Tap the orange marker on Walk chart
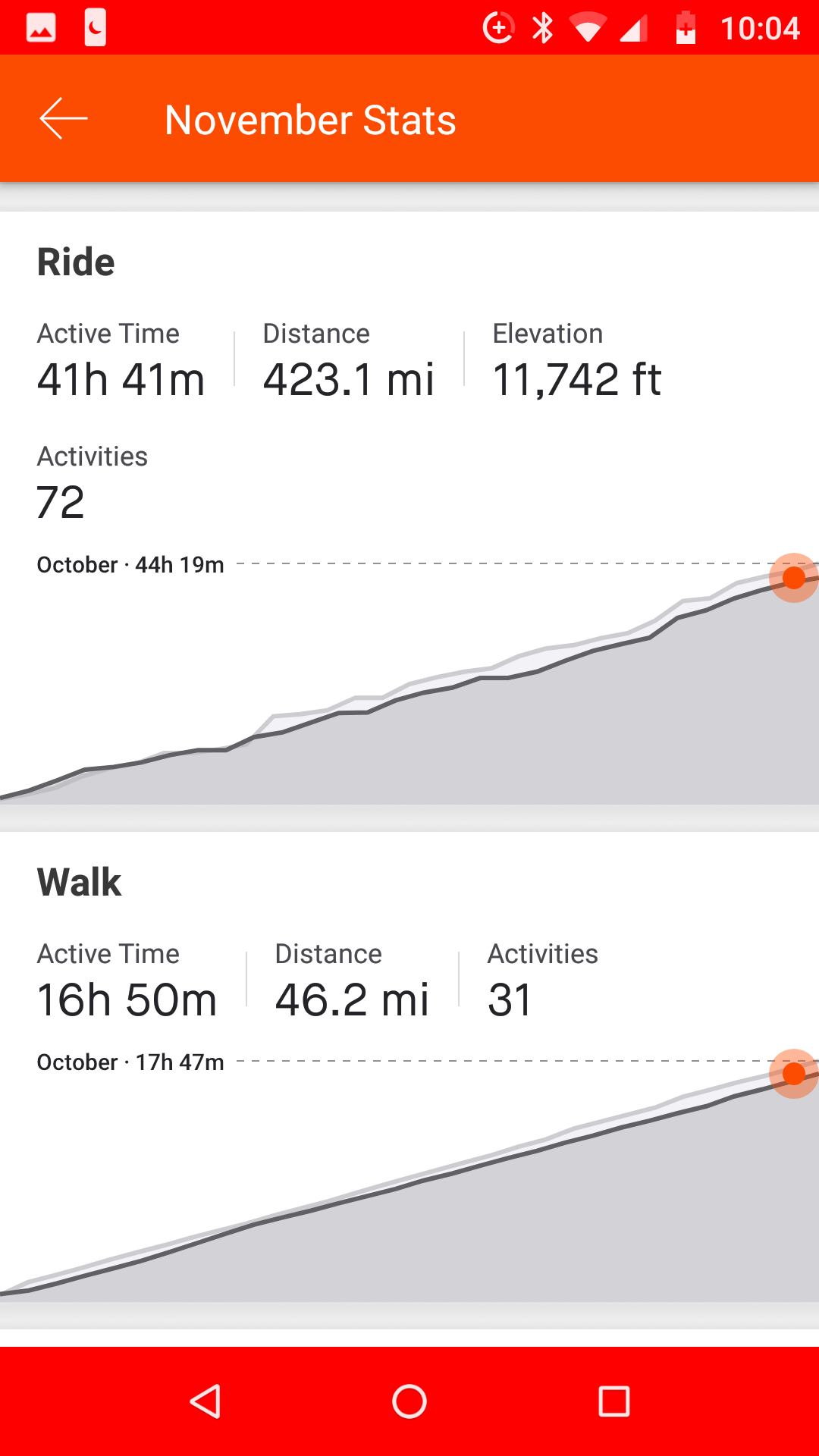This screenshot has width=819, height=1456. coord(793,1074)
